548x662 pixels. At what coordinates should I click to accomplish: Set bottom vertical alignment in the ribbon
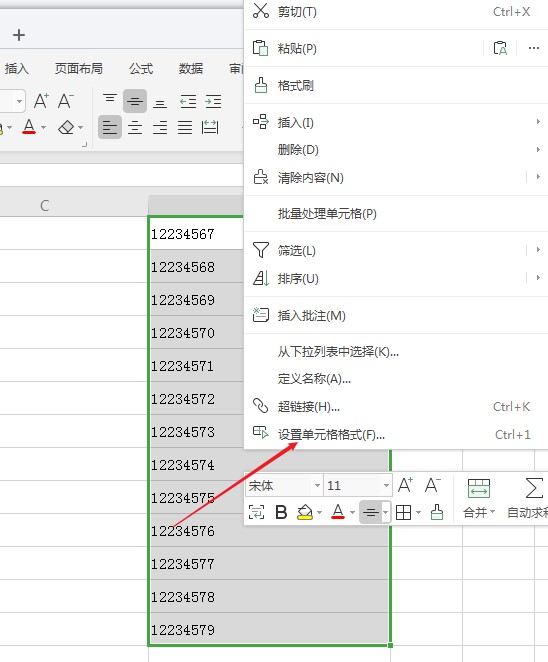pyautogui.click(x=160, y=102)
